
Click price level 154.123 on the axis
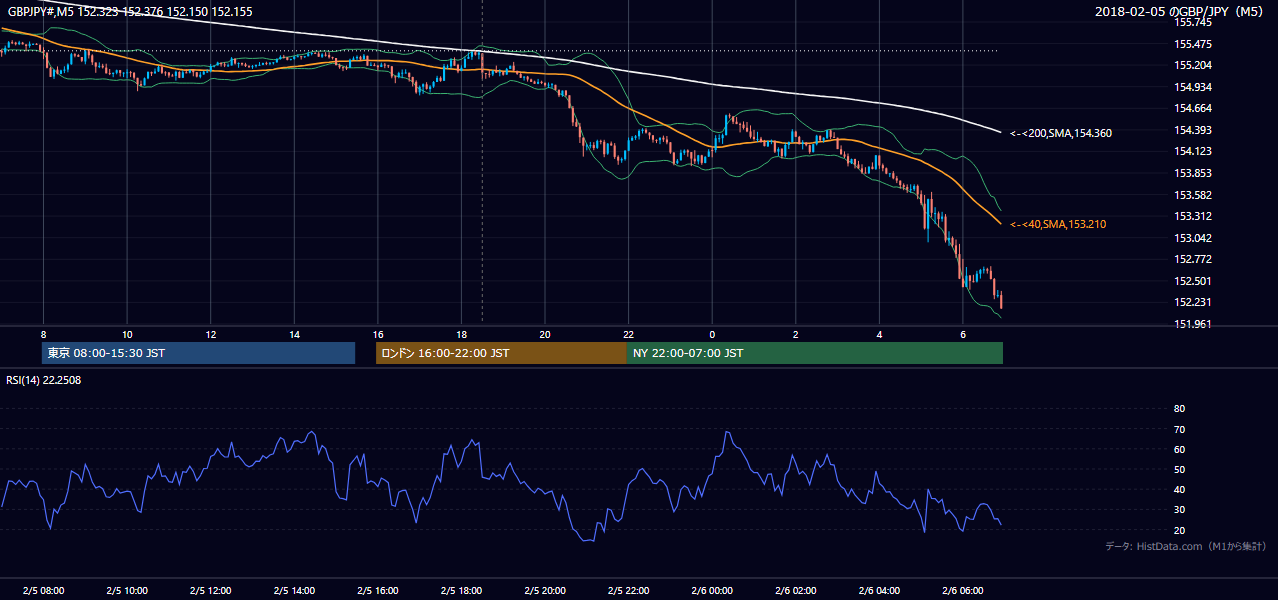(x=1192, y=151)
